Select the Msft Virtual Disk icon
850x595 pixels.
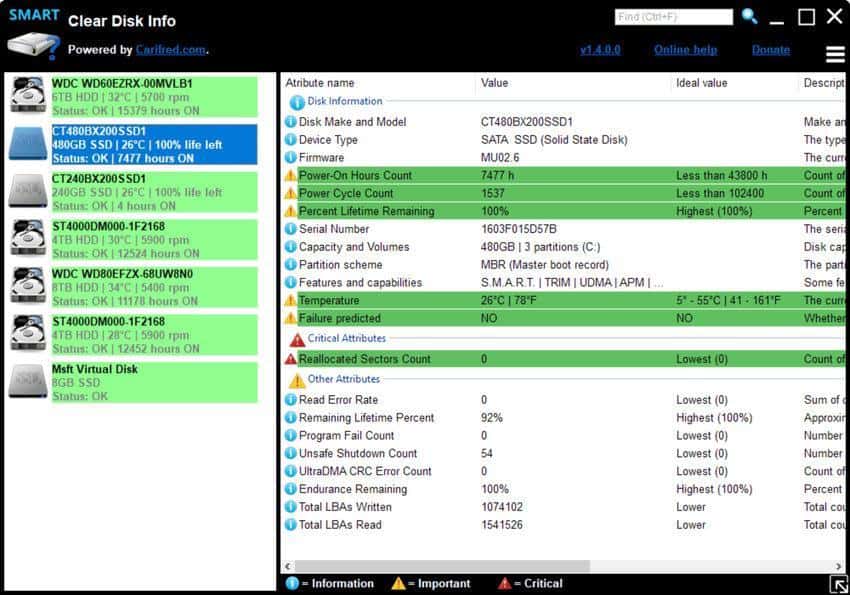[x=28, y=381]
